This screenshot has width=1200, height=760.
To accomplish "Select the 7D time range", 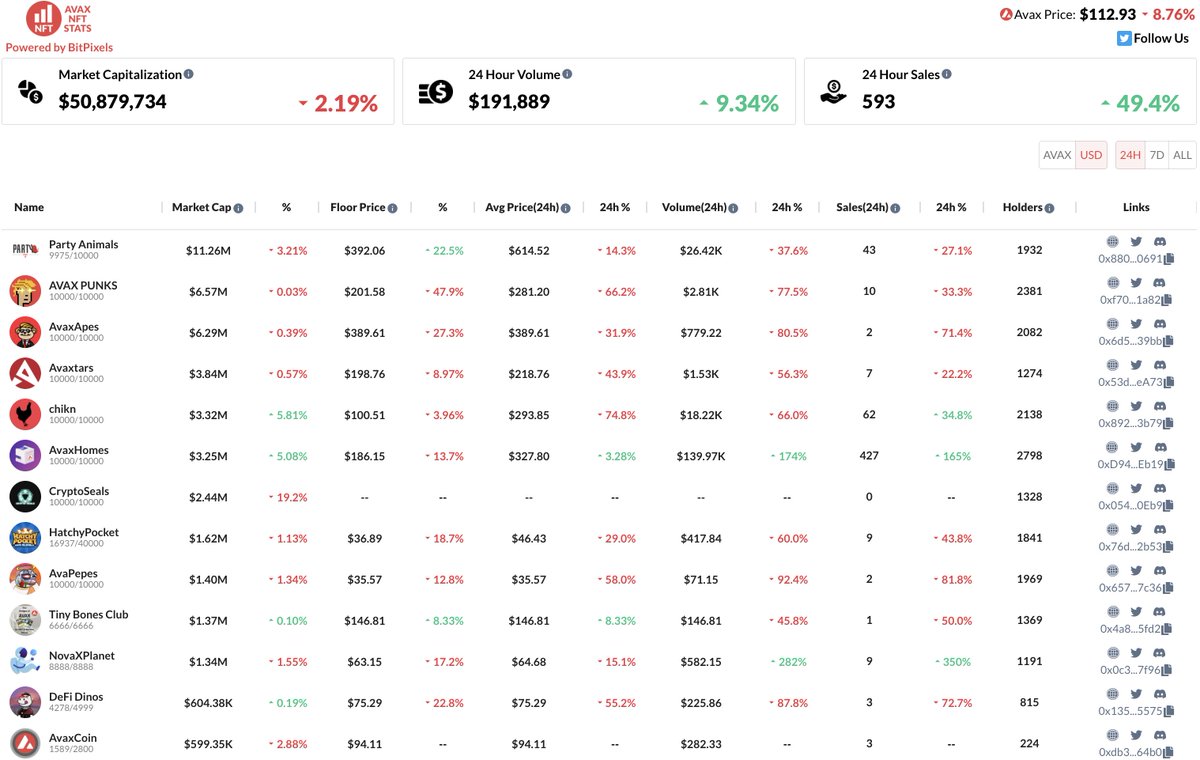I will [x=1157, y=155].
